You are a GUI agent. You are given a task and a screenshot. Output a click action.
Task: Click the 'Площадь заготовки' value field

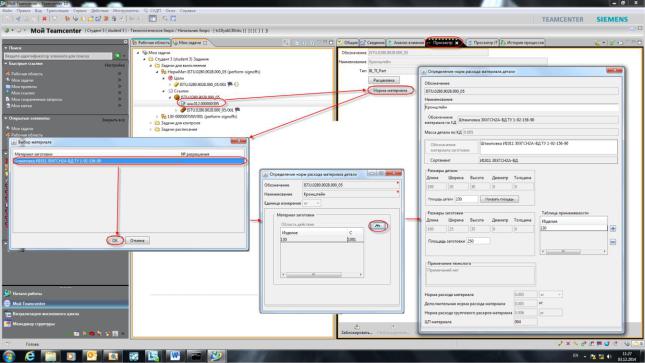point(478,241)
